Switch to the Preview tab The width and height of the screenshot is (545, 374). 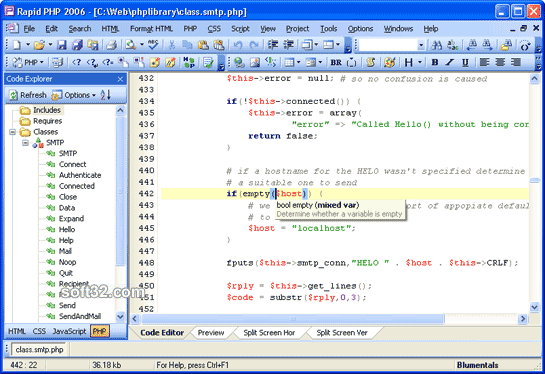pos(211,333)
